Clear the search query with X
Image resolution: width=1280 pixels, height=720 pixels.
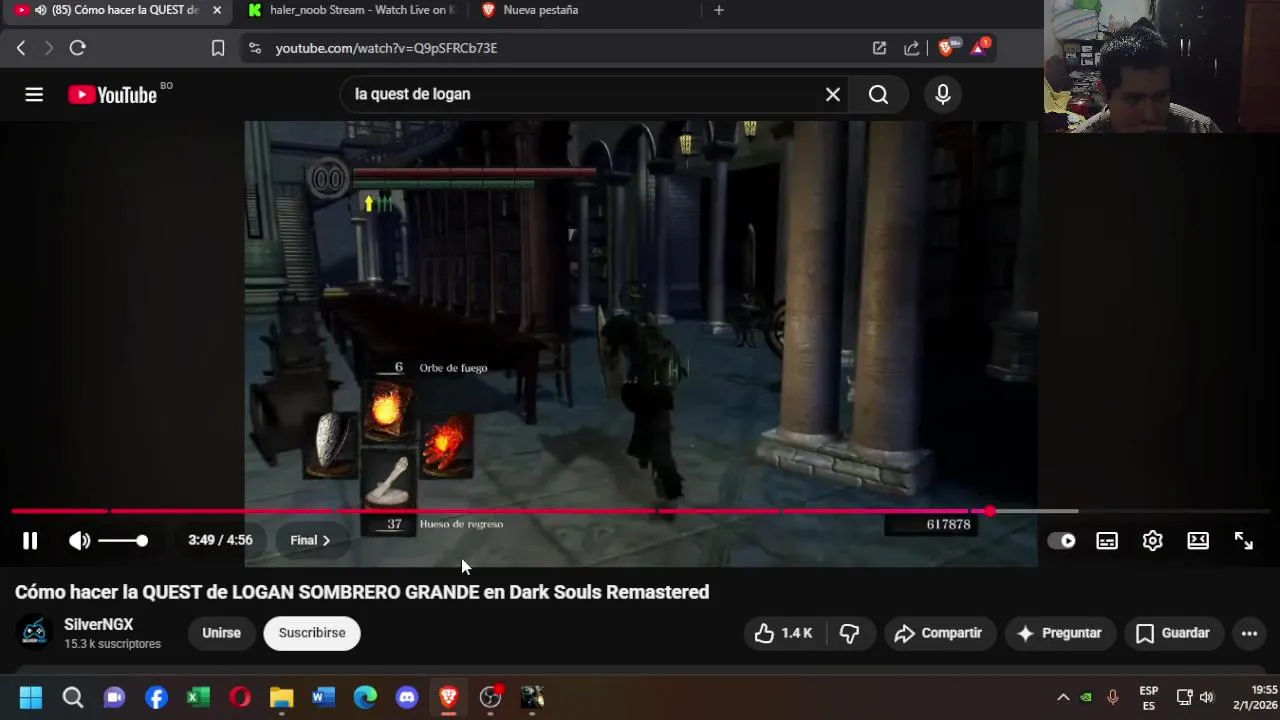(x=833, y=94)
